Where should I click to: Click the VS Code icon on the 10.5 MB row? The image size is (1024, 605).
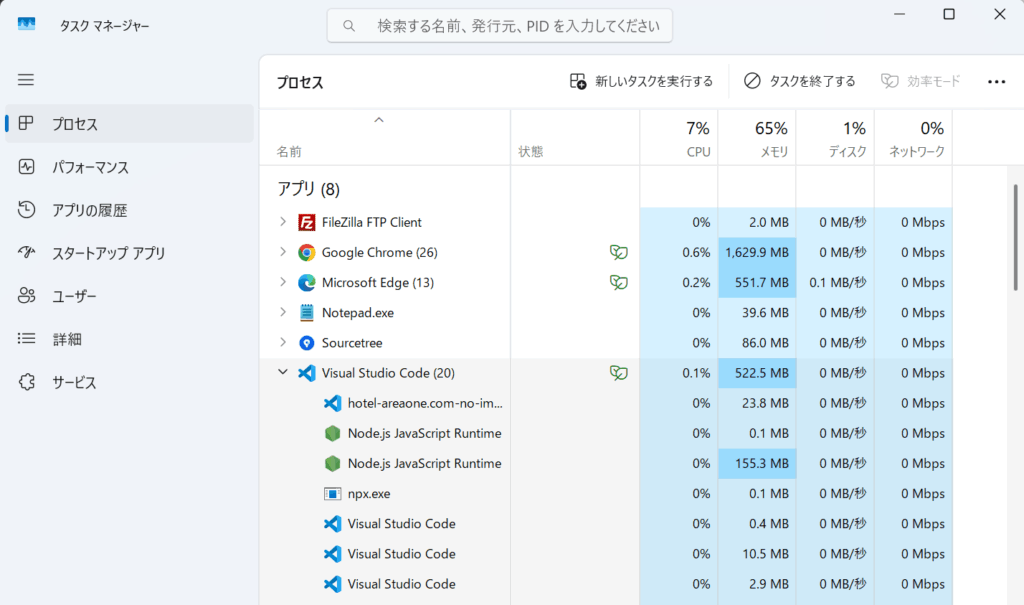coord(332,553)
